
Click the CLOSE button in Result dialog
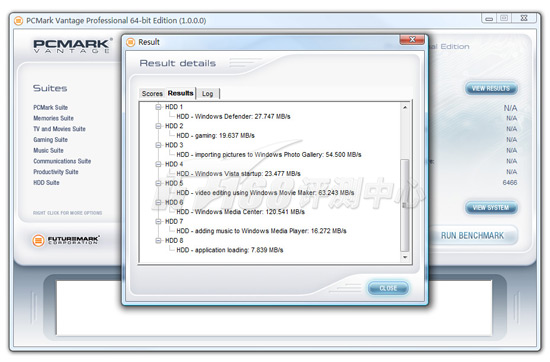point(388,288)
